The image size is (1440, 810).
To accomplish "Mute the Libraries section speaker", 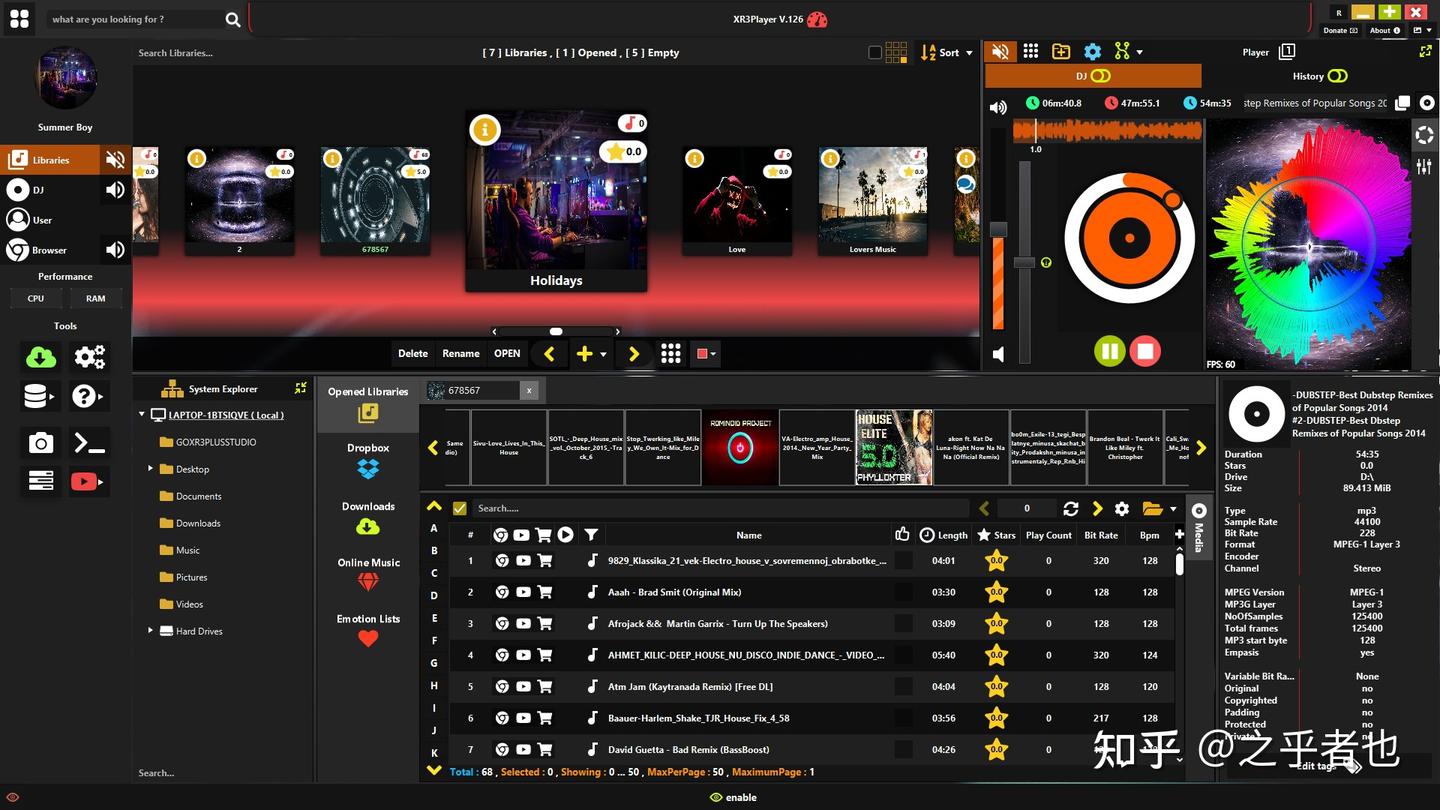I will click(116, 159).
